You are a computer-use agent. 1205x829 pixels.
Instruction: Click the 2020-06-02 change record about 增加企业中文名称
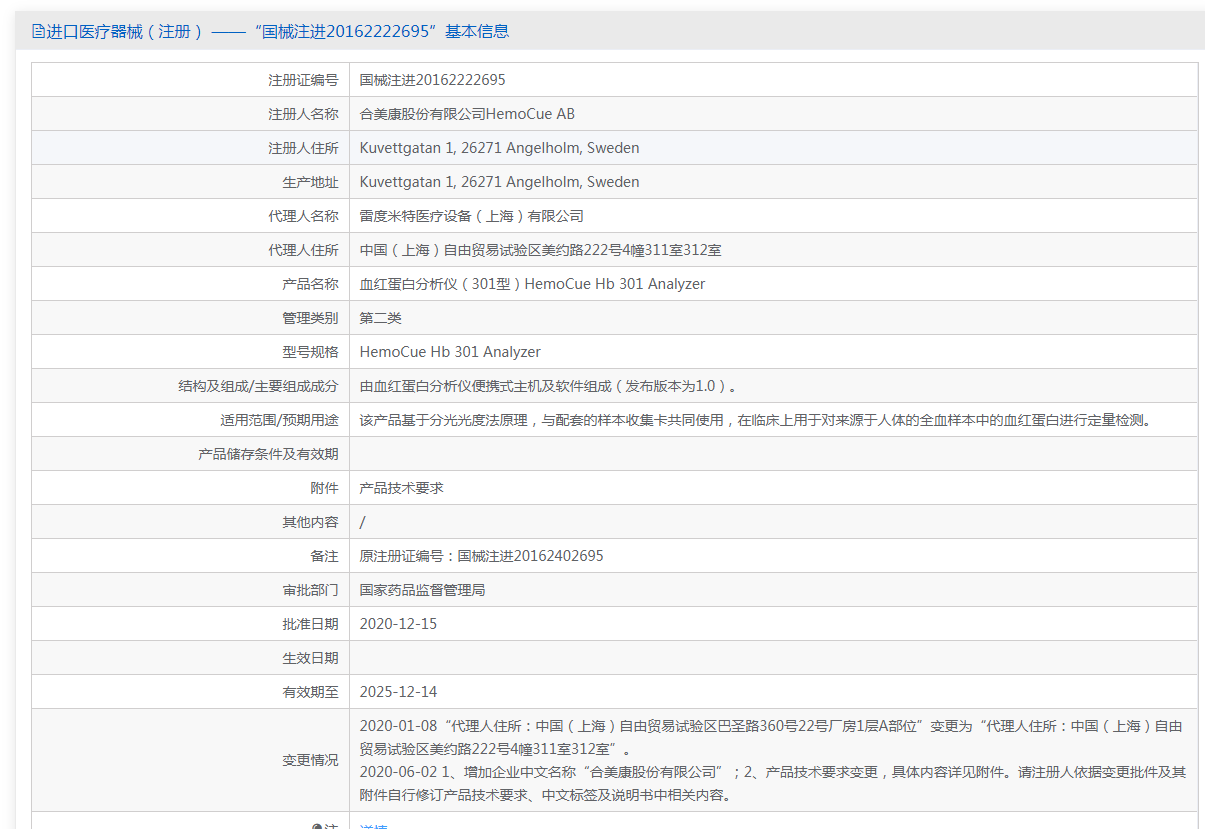click(773, 784)
